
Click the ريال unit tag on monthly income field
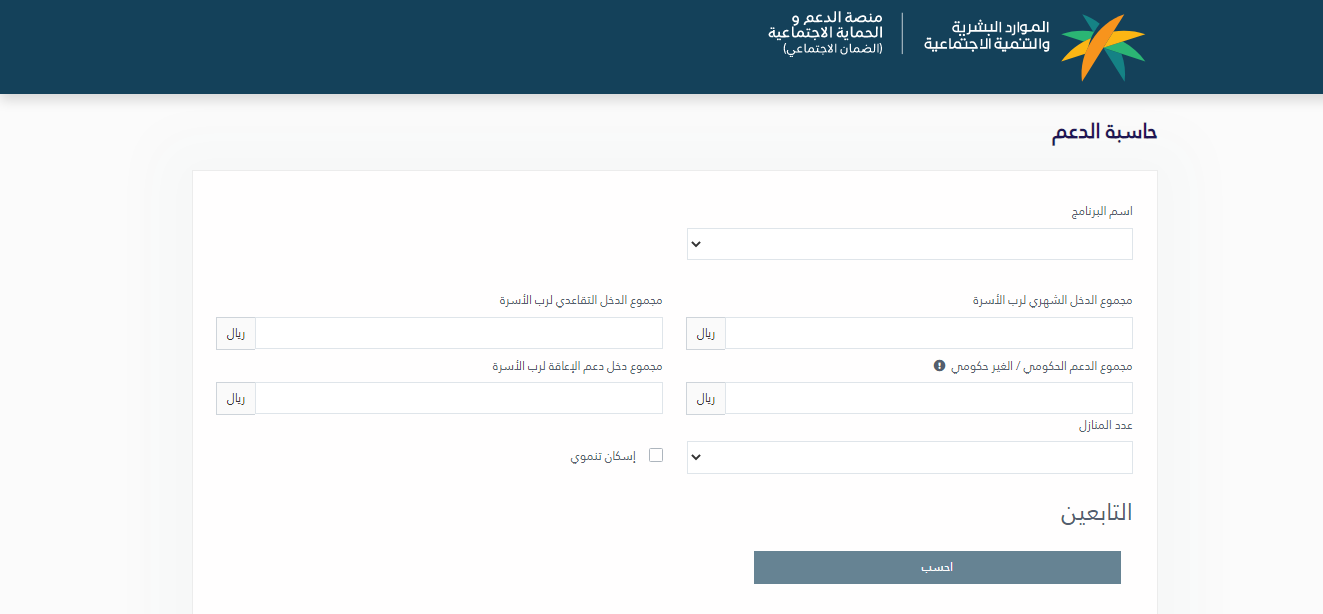(706, 333)
